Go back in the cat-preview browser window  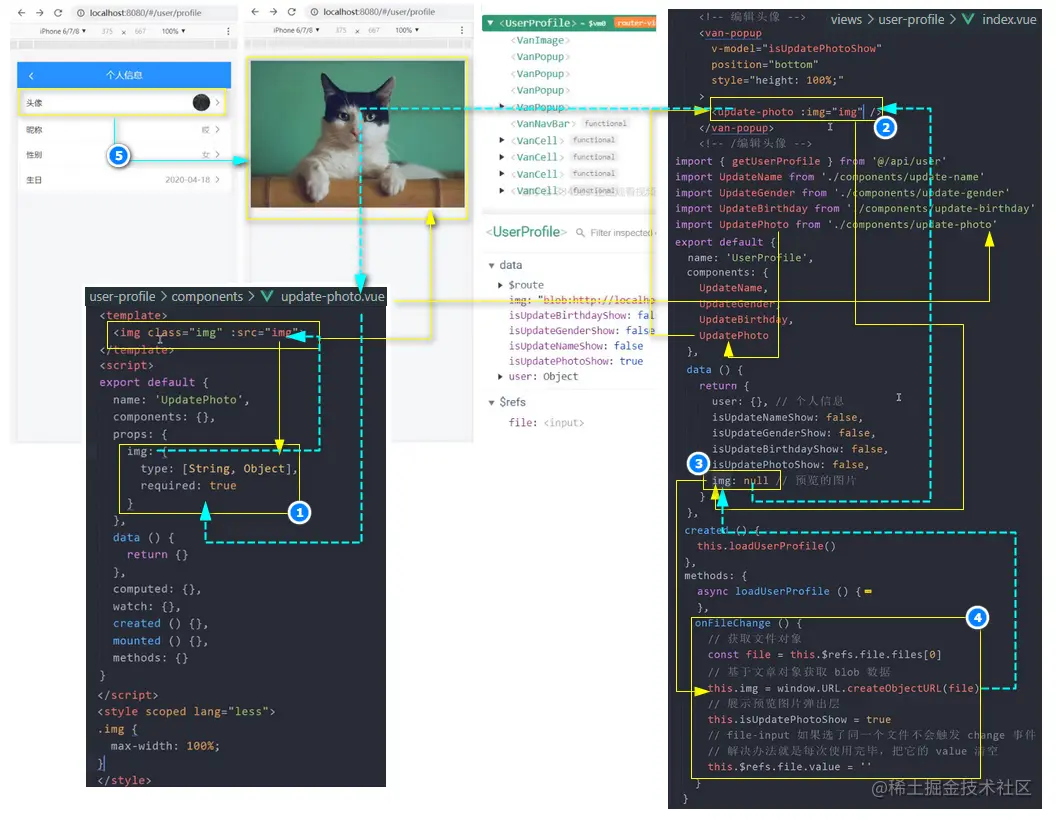click(x=255, y=12)
